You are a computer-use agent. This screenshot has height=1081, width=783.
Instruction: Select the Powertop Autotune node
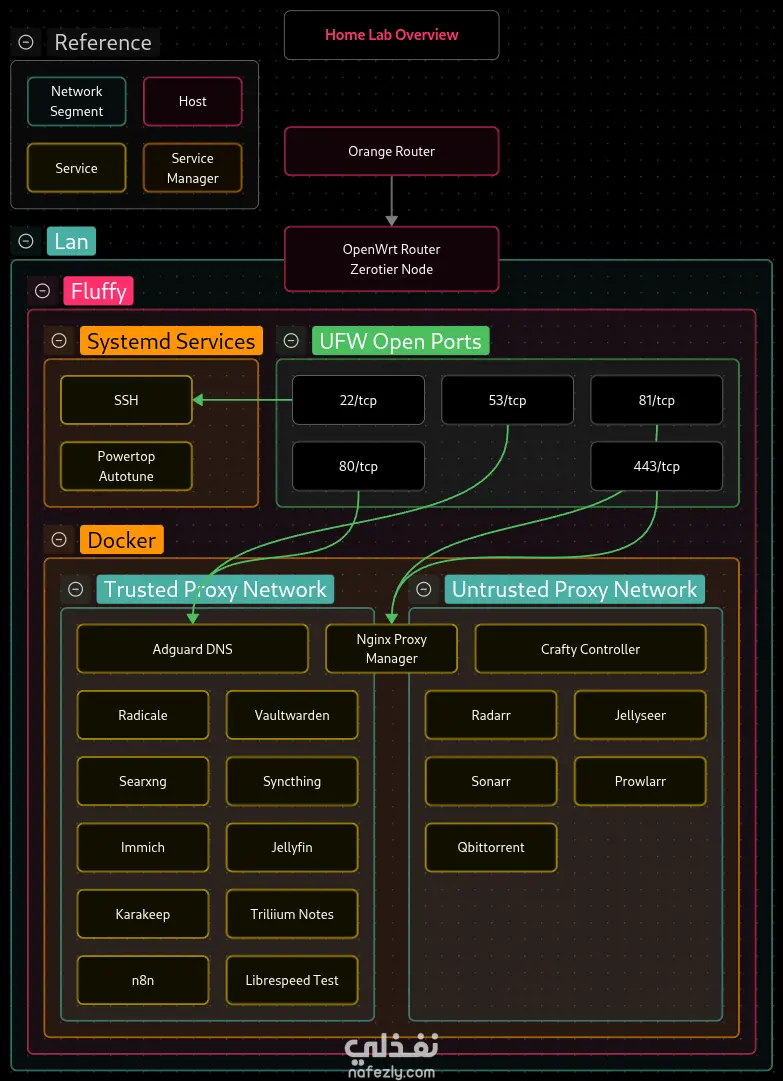126,466
